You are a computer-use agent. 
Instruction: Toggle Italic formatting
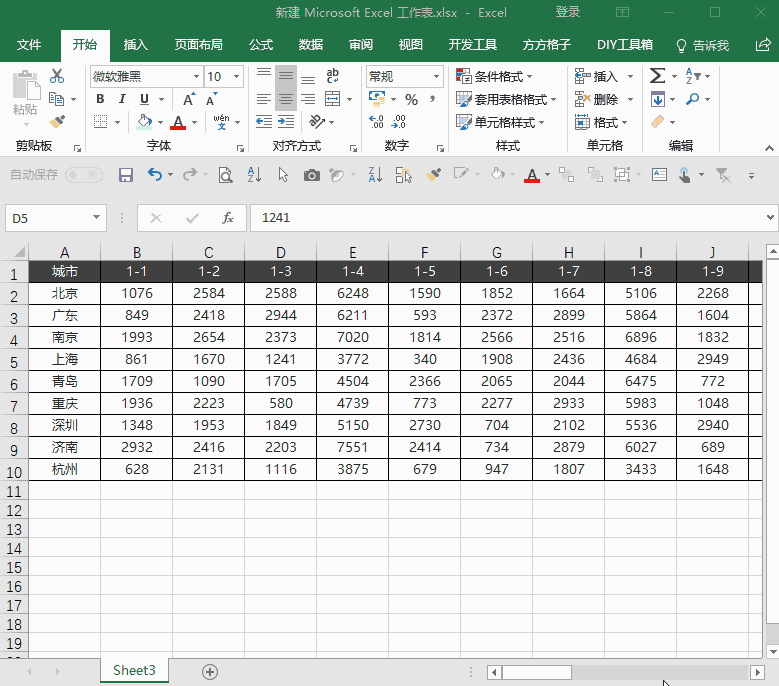tap(122, 99)
